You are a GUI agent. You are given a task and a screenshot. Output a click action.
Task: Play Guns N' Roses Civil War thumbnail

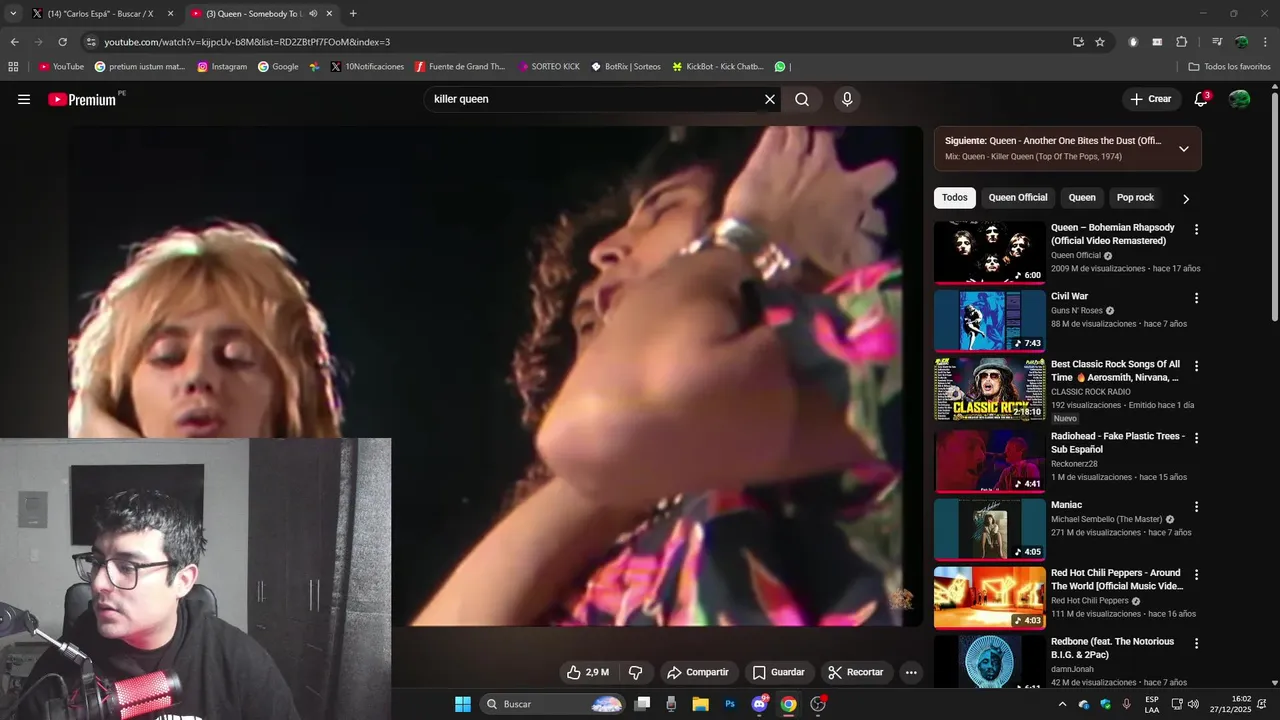tap(989, 321)
